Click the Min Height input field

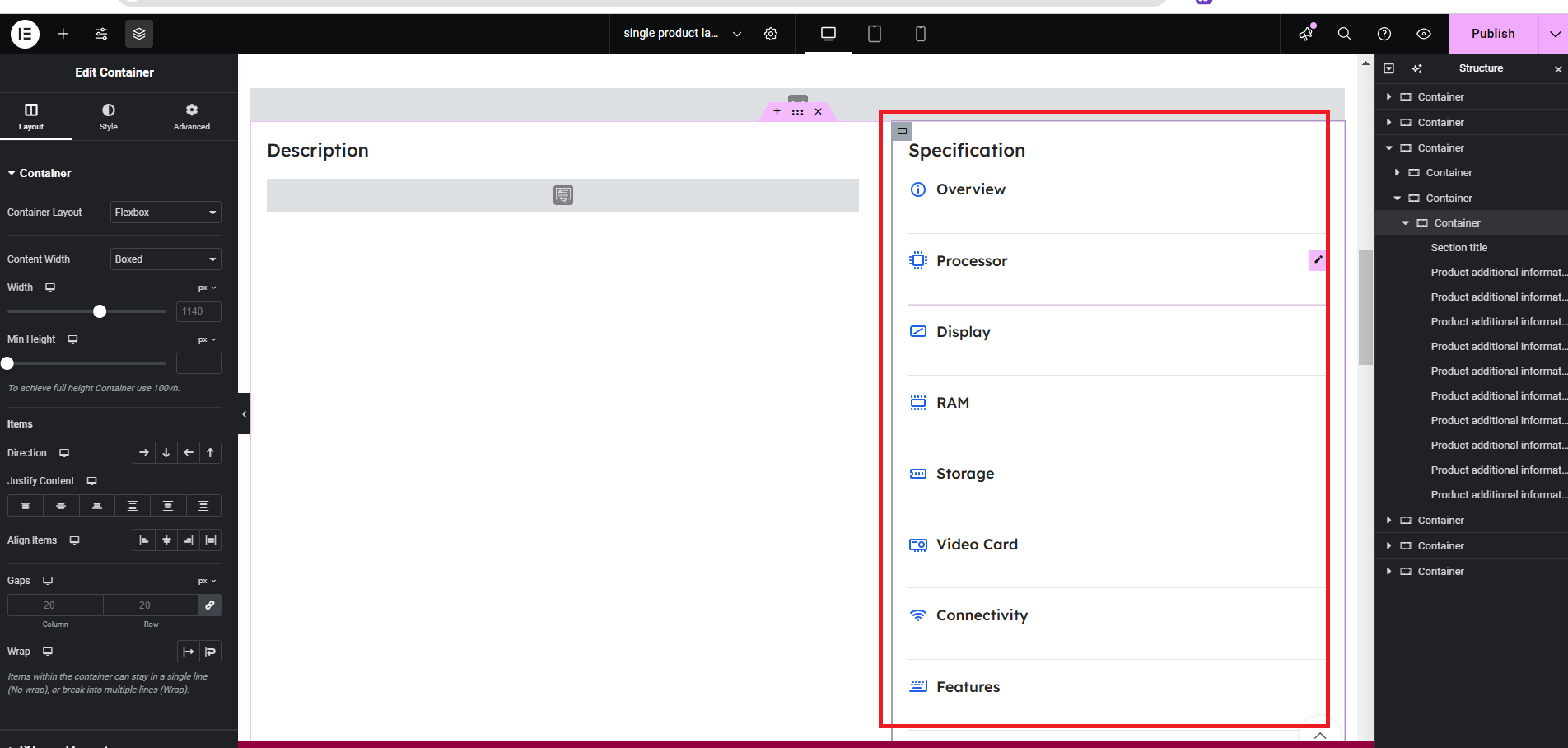coord(198,363)
